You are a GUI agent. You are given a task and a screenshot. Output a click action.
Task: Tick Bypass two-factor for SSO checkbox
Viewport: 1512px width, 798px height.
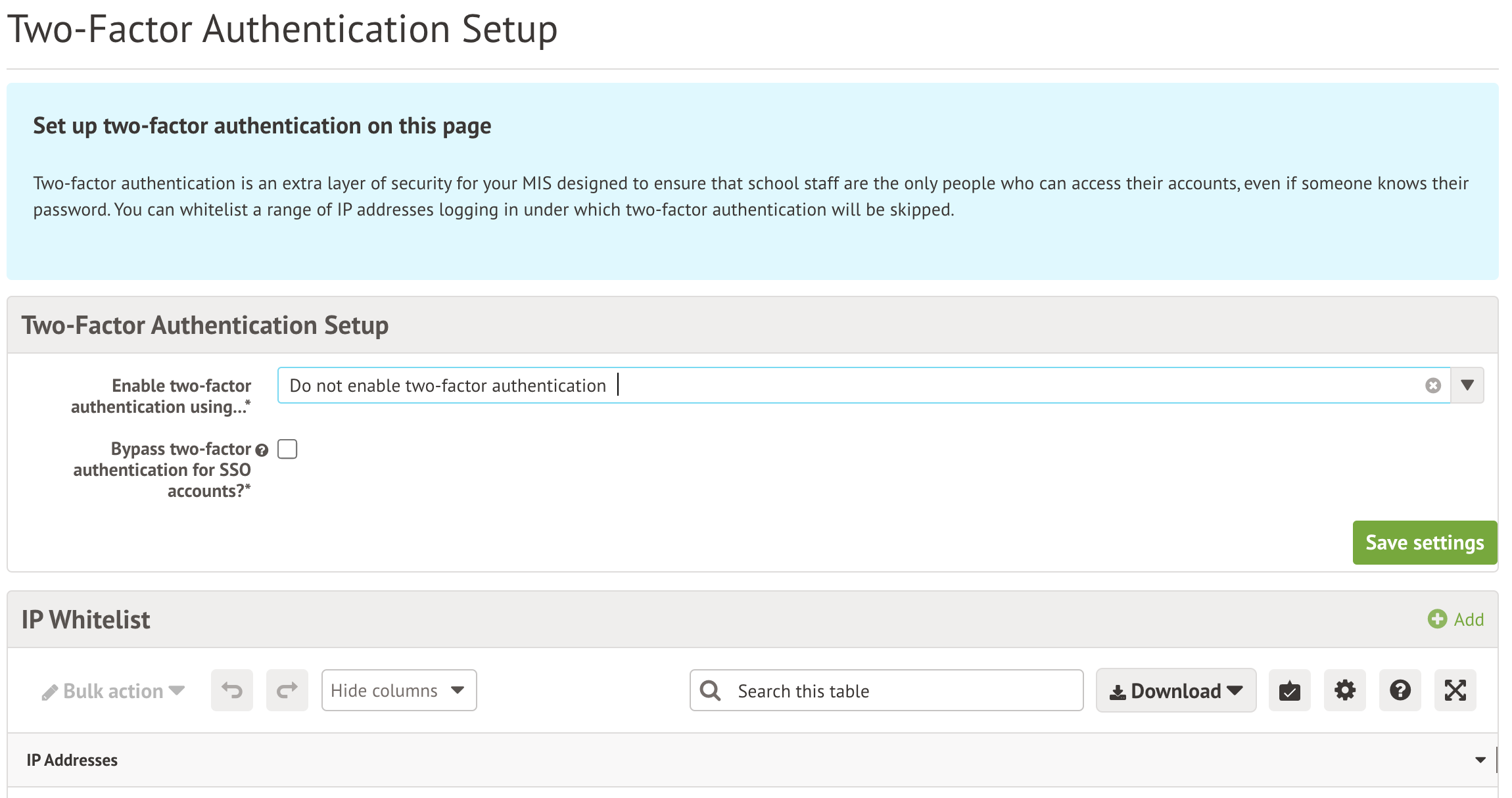point(287,449)
